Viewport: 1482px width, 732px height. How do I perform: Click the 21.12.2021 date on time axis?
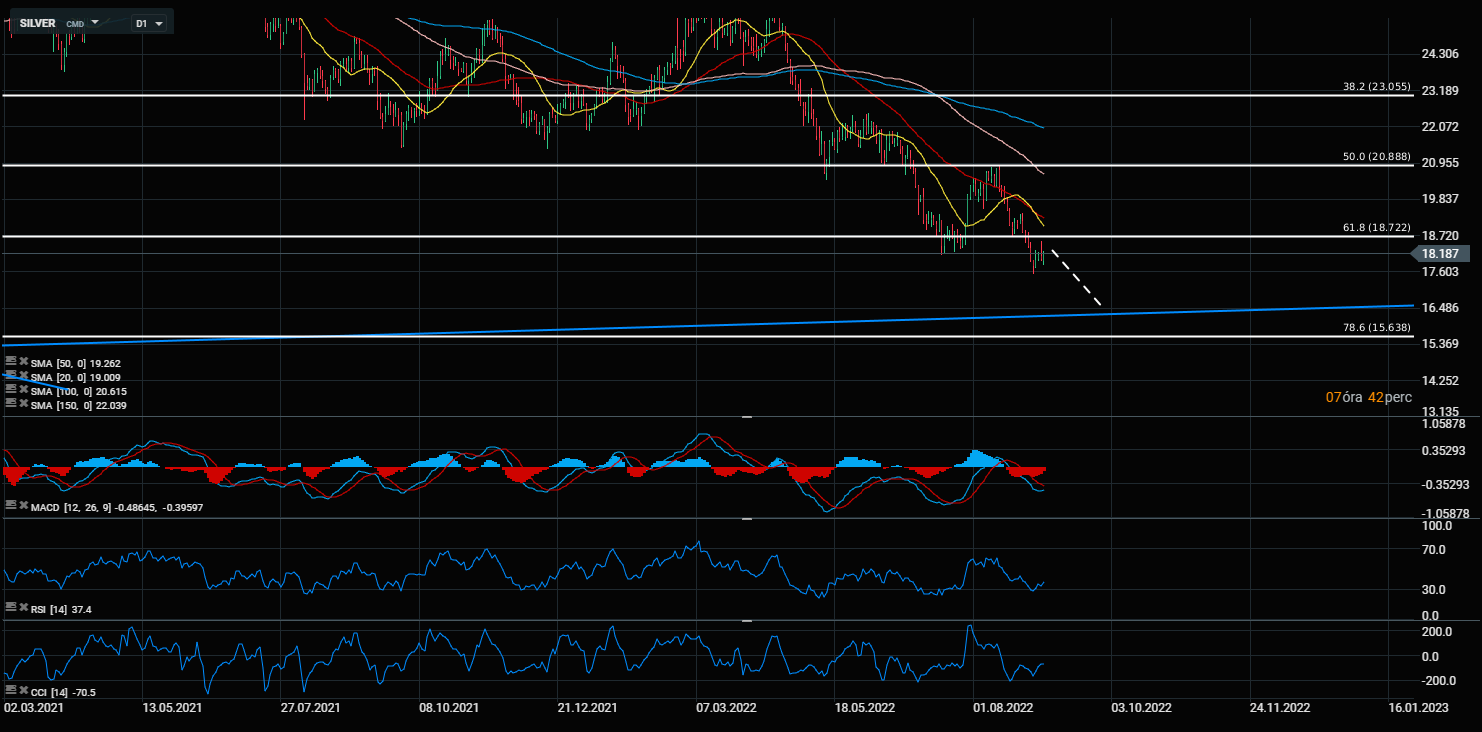(588, 708)
